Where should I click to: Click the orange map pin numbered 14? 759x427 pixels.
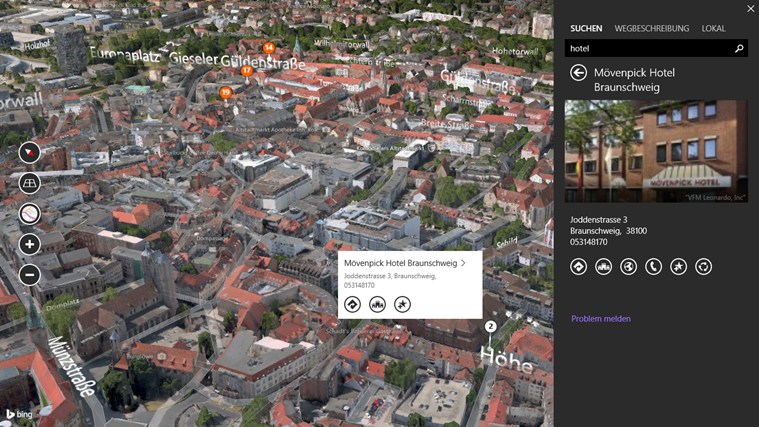click(269, 47)
